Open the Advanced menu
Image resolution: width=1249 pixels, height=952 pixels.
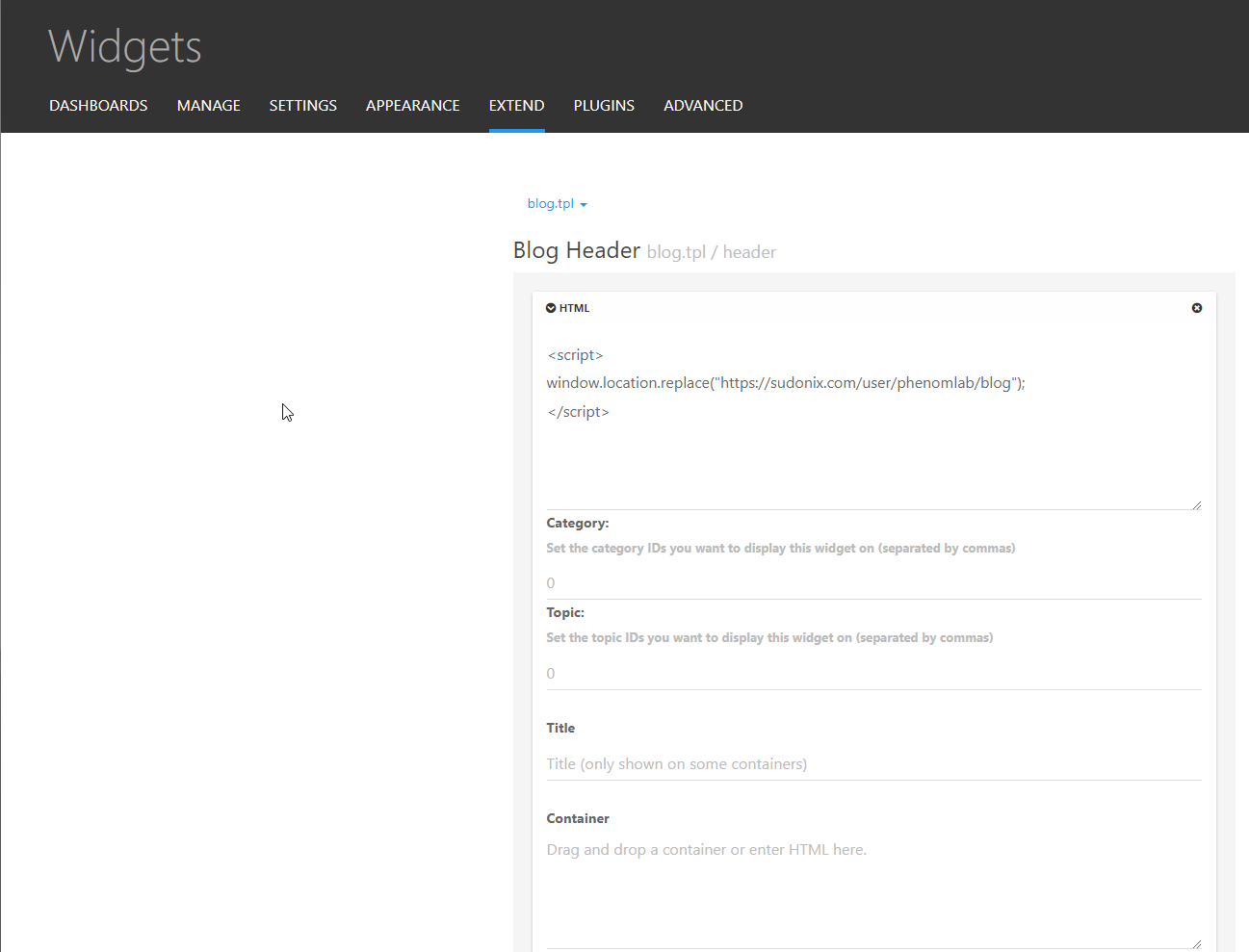pos(703,106)
